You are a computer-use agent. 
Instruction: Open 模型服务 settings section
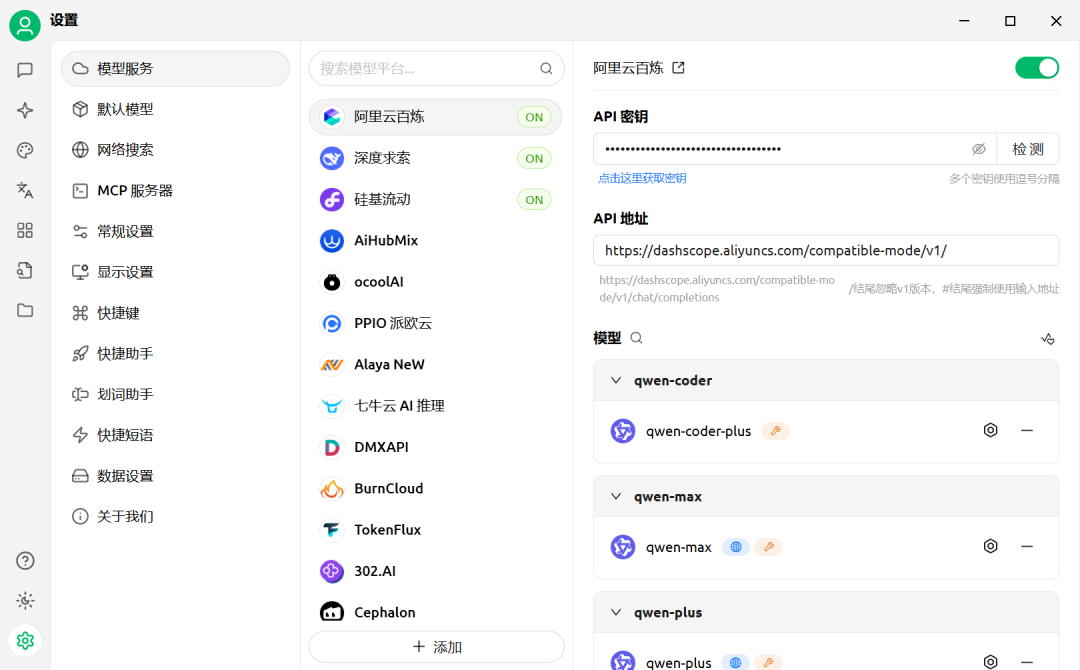(175, 68)
